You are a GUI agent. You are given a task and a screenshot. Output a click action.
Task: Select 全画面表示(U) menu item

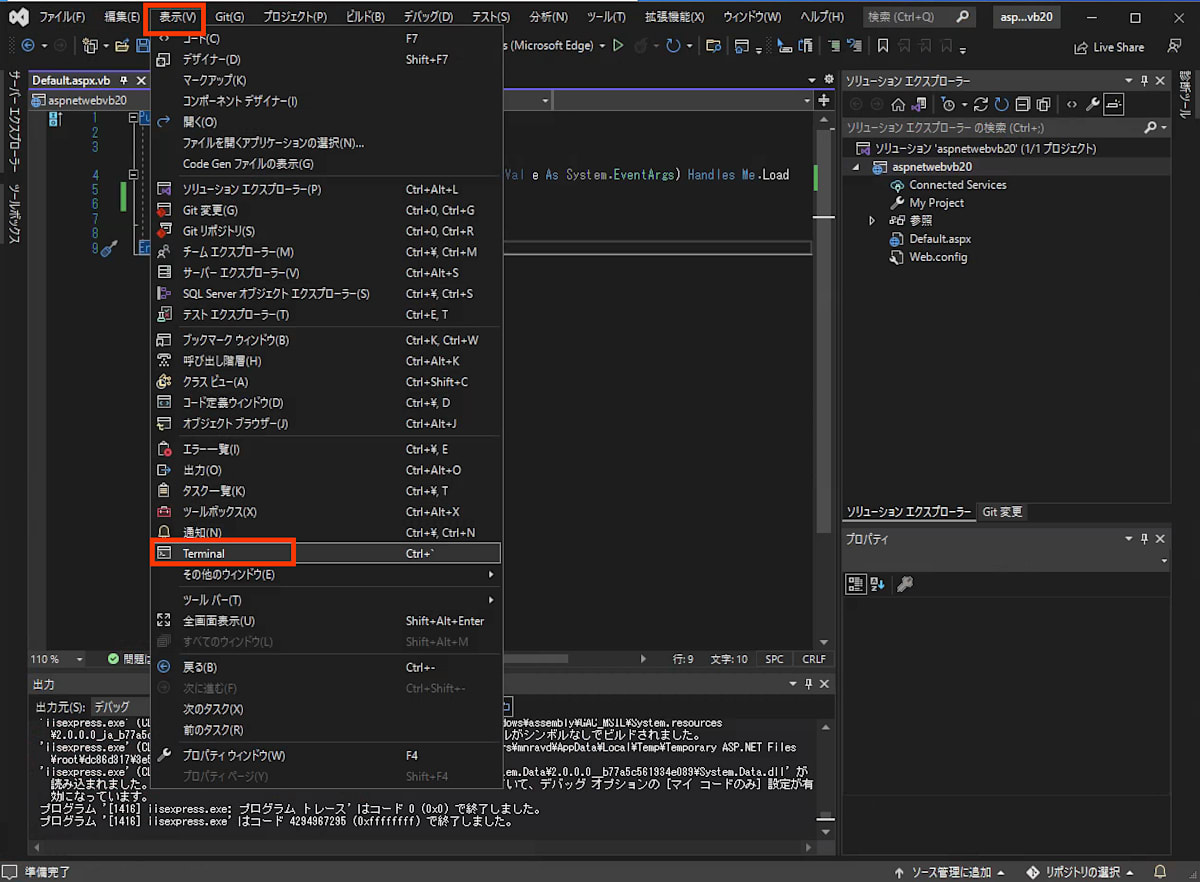(x=326, y=621)
